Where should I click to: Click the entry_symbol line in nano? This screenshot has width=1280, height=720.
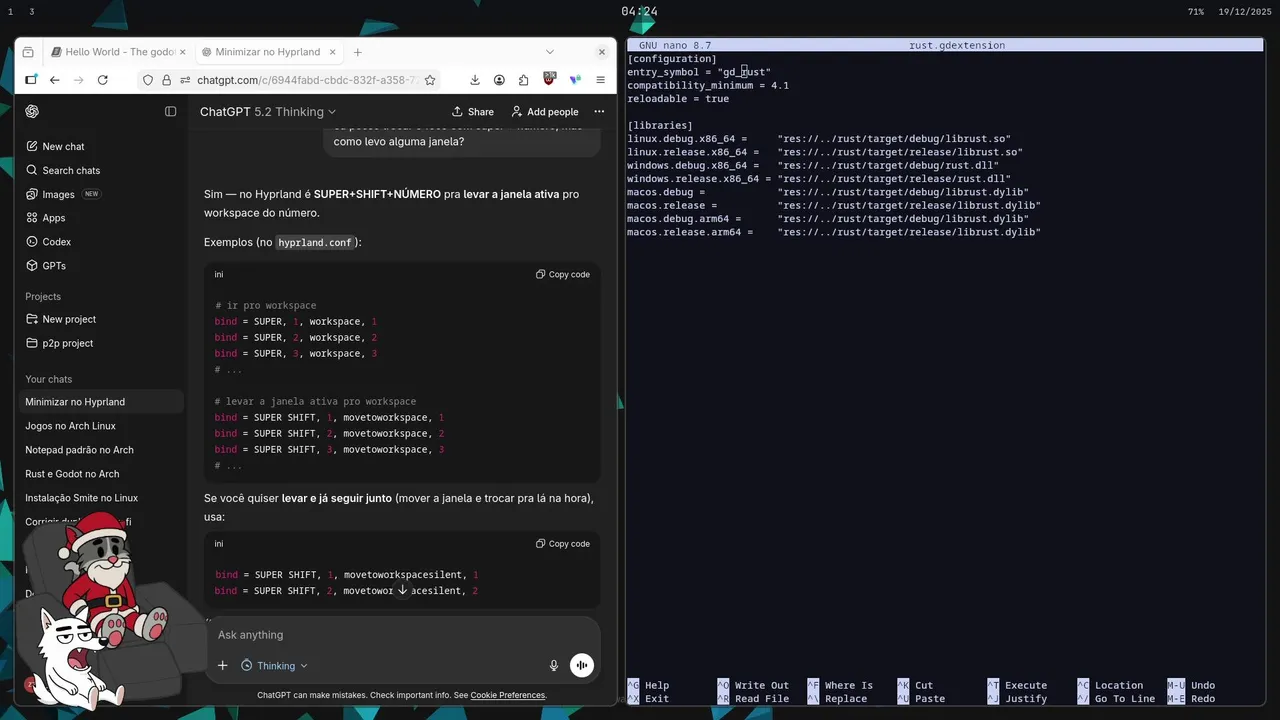(x=699, y=72)
